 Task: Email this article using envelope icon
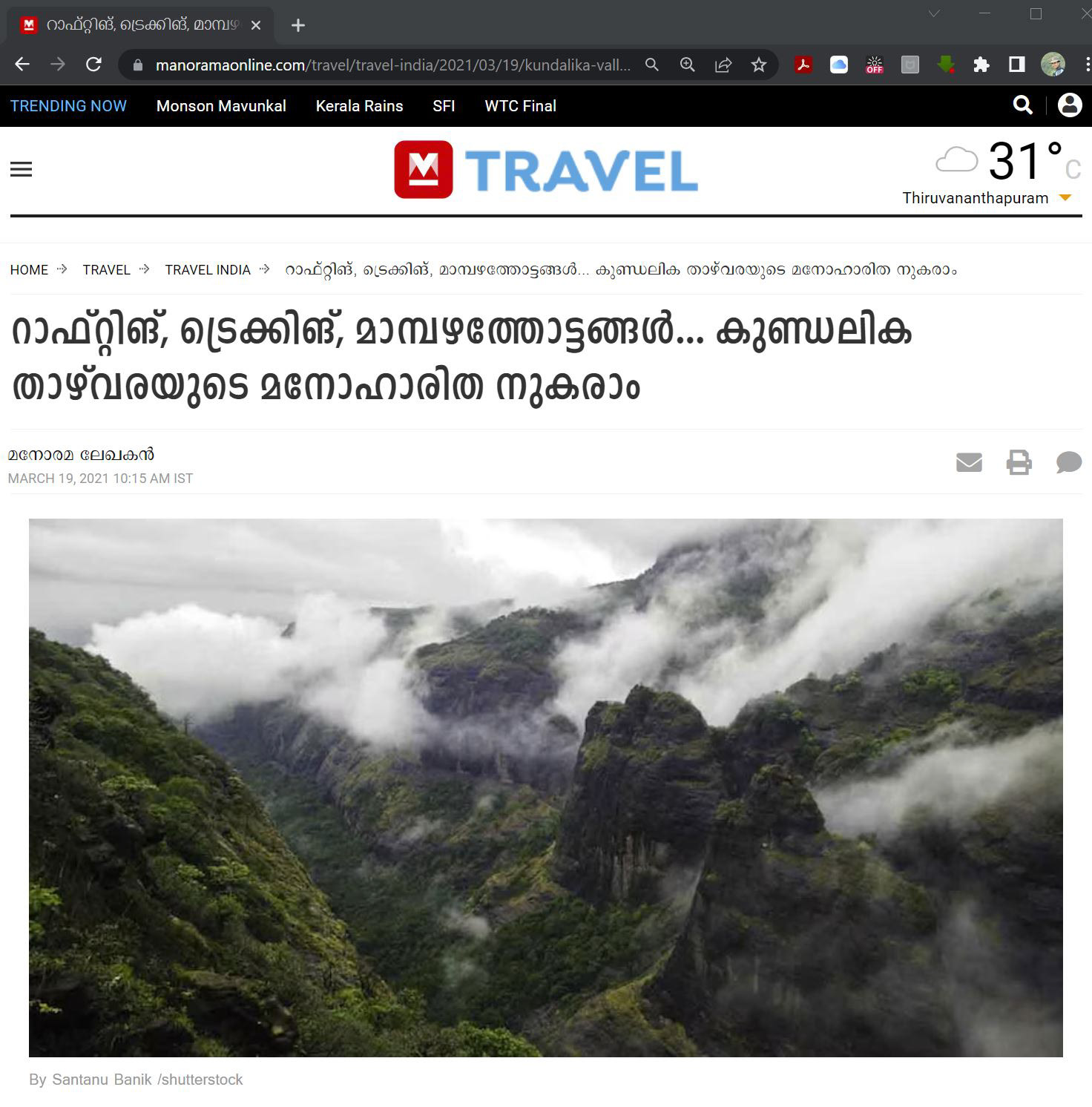(969, 462)
